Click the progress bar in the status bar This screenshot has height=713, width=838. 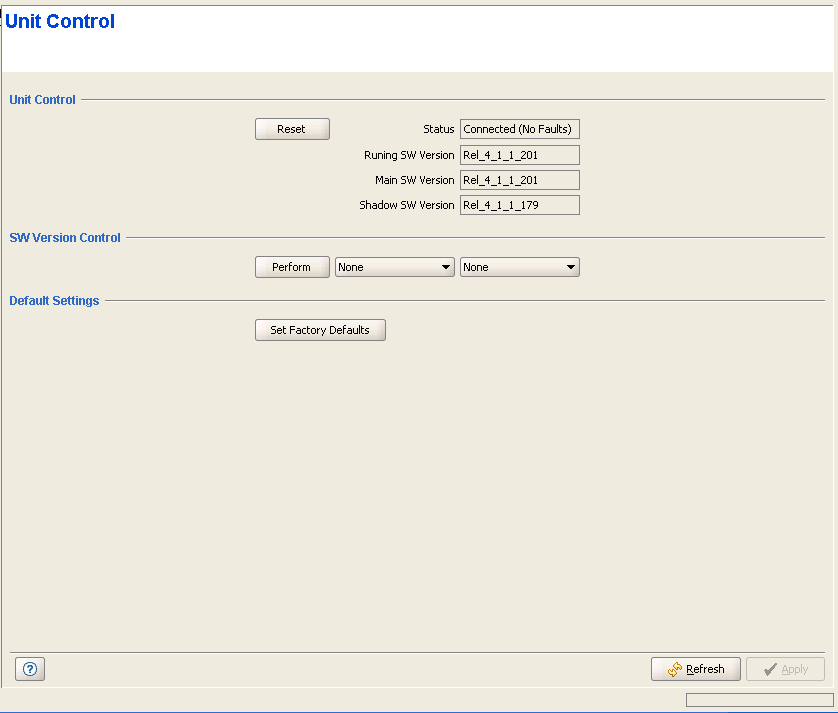tap(759, 700)
